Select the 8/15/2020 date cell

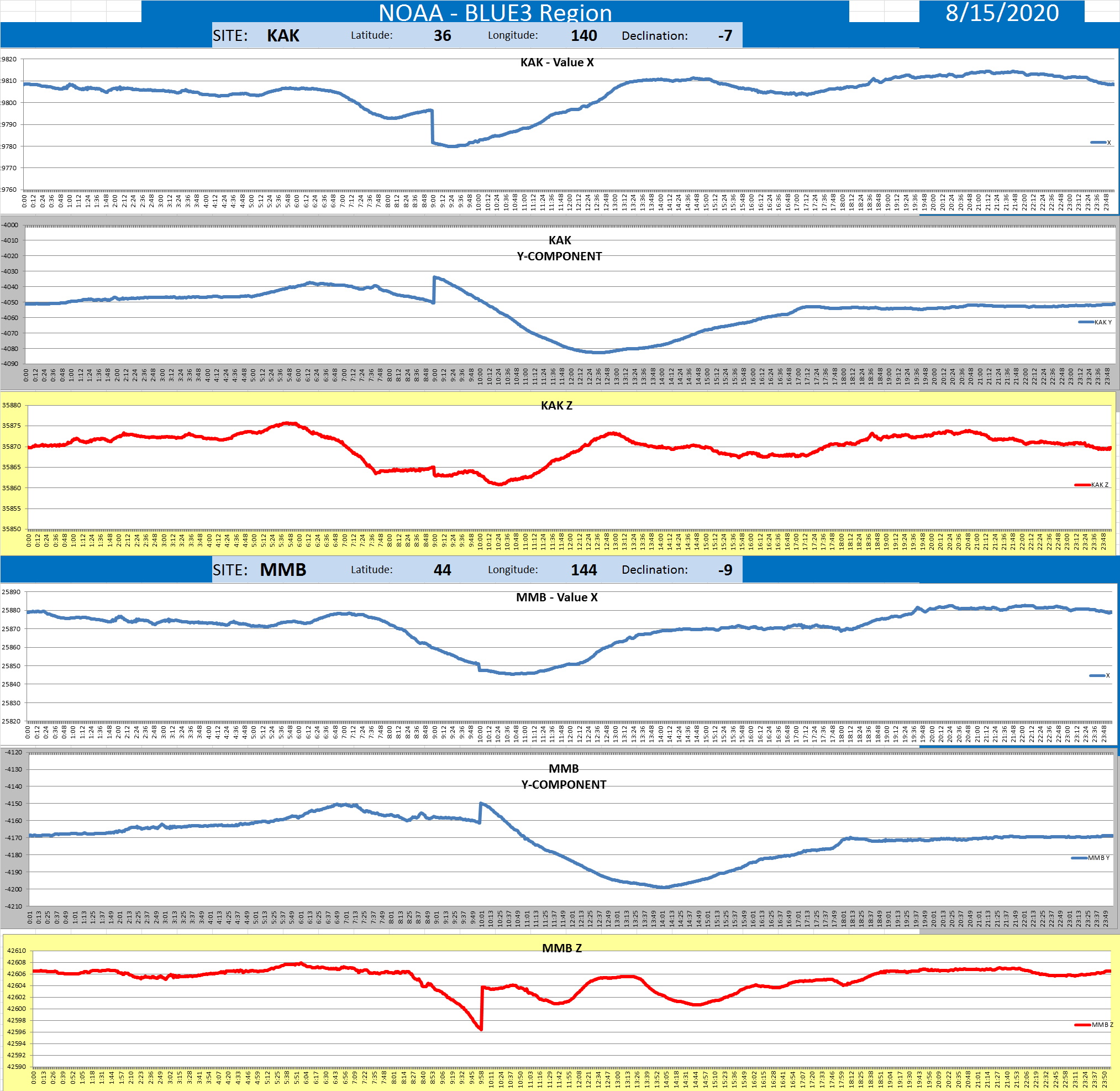pos(1001,12)
